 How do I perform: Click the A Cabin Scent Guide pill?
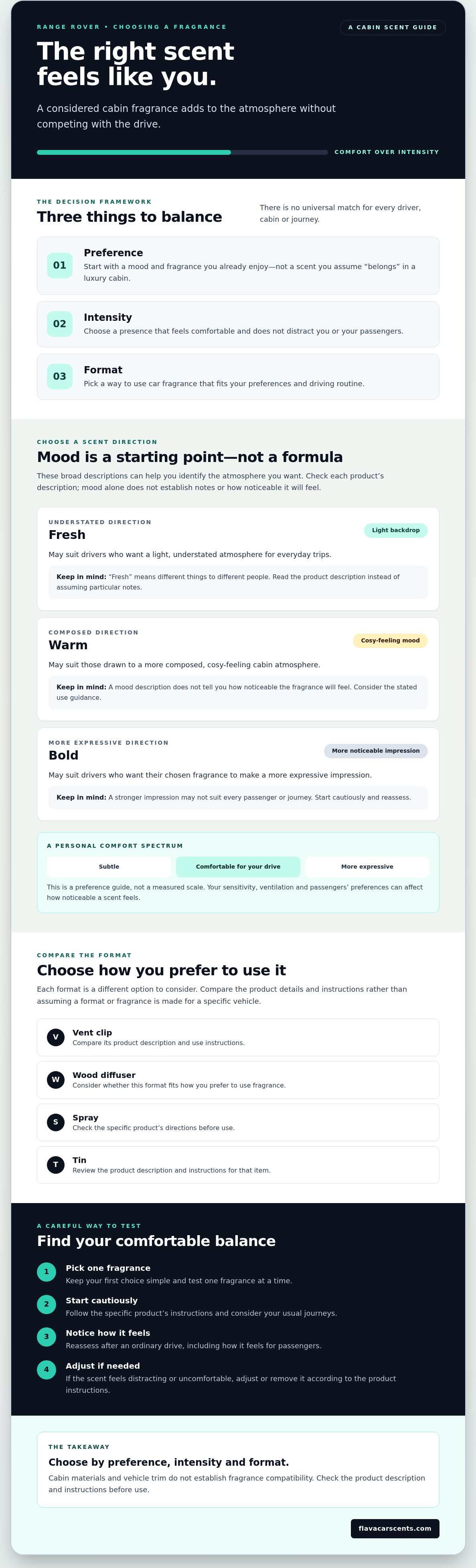click(393, 27)
